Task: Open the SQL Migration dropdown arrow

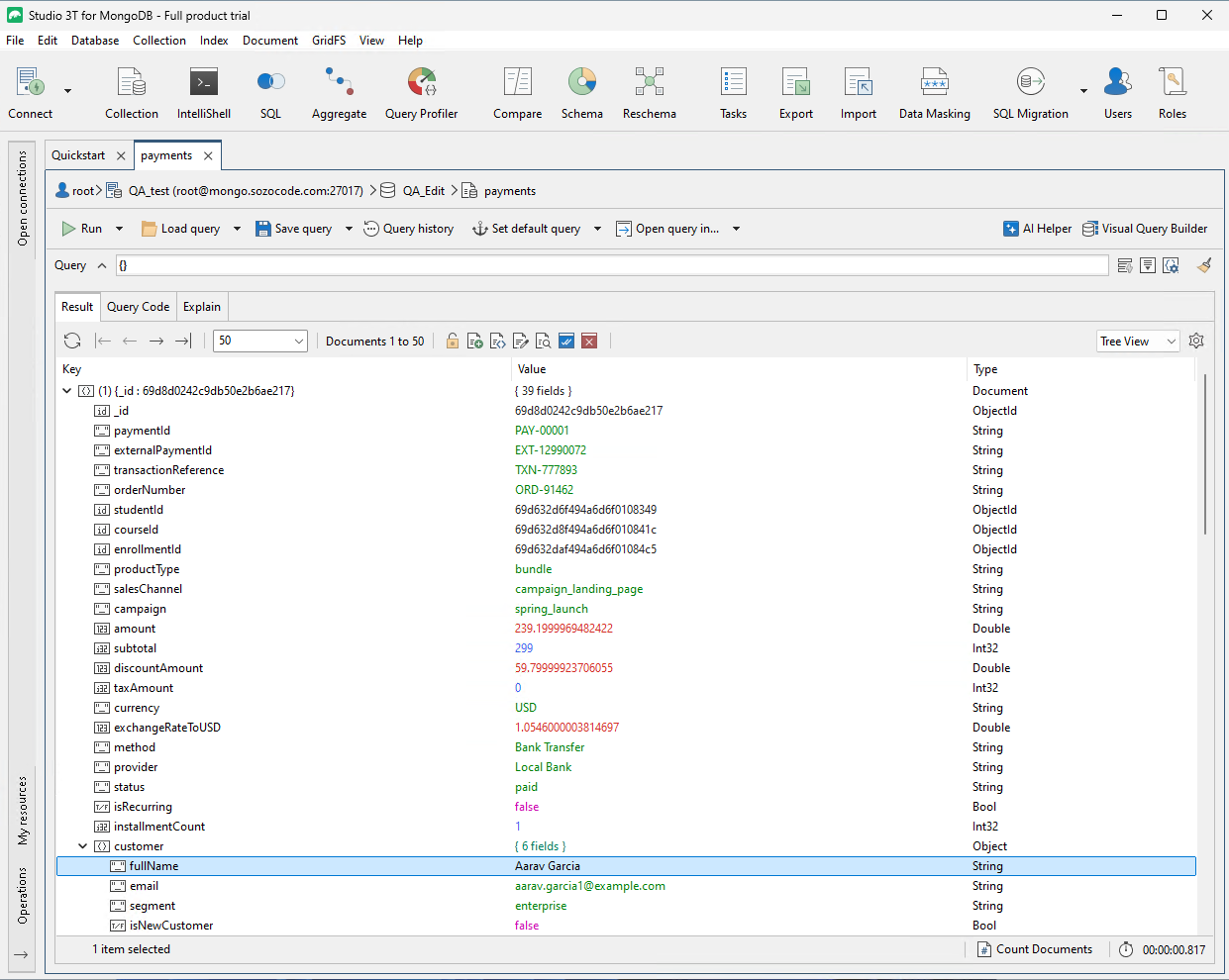Action: (1083, 91)
